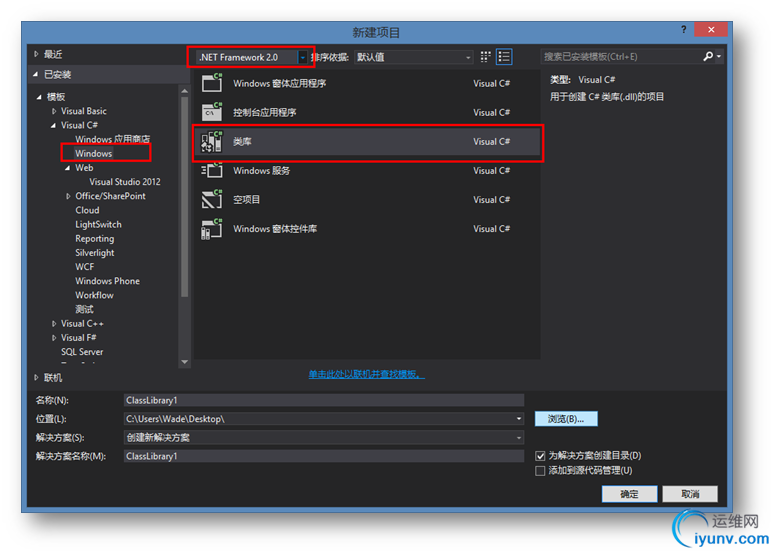Switch to list view layout
Screen dimensions: 775x555
click(504, 57)
